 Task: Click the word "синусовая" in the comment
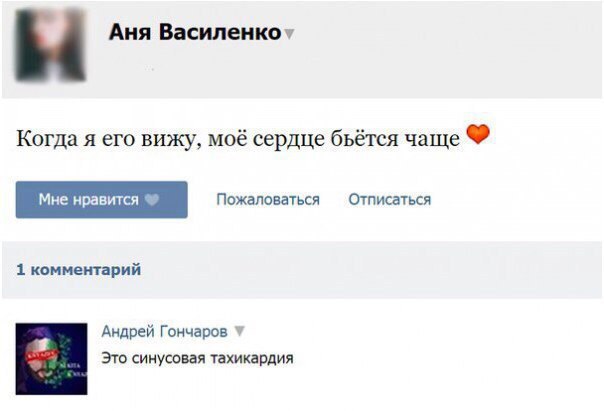pyautogui.click(x=168, y=358)
